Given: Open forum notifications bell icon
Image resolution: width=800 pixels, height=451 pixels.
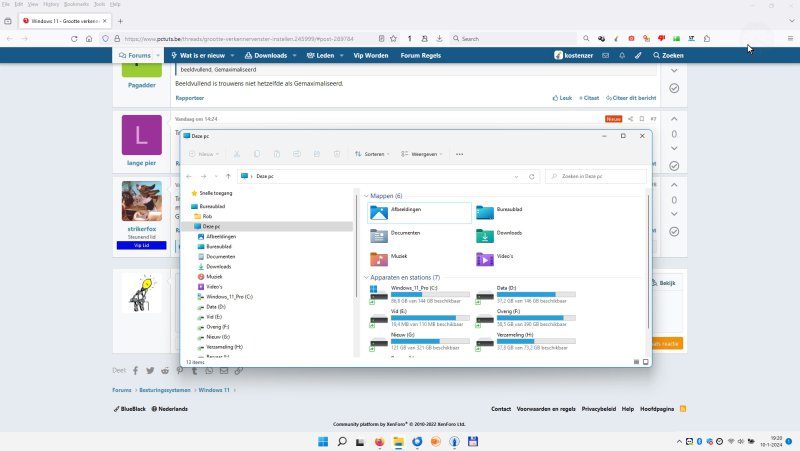Looking at the screenshot, I should pyautogui.click(x=622, y=55).
